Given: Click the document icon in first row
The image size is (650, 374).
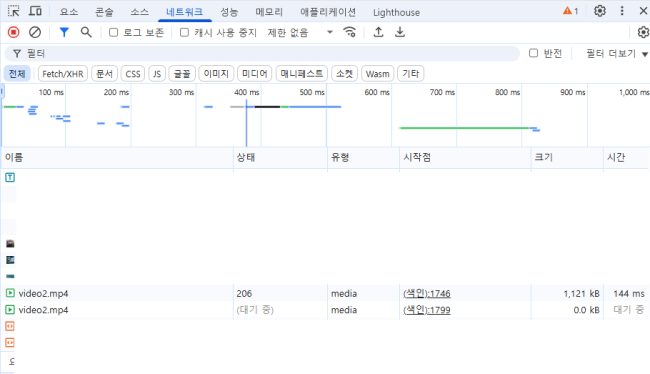Looking at the screenshot, I should (x=10, y=177).
